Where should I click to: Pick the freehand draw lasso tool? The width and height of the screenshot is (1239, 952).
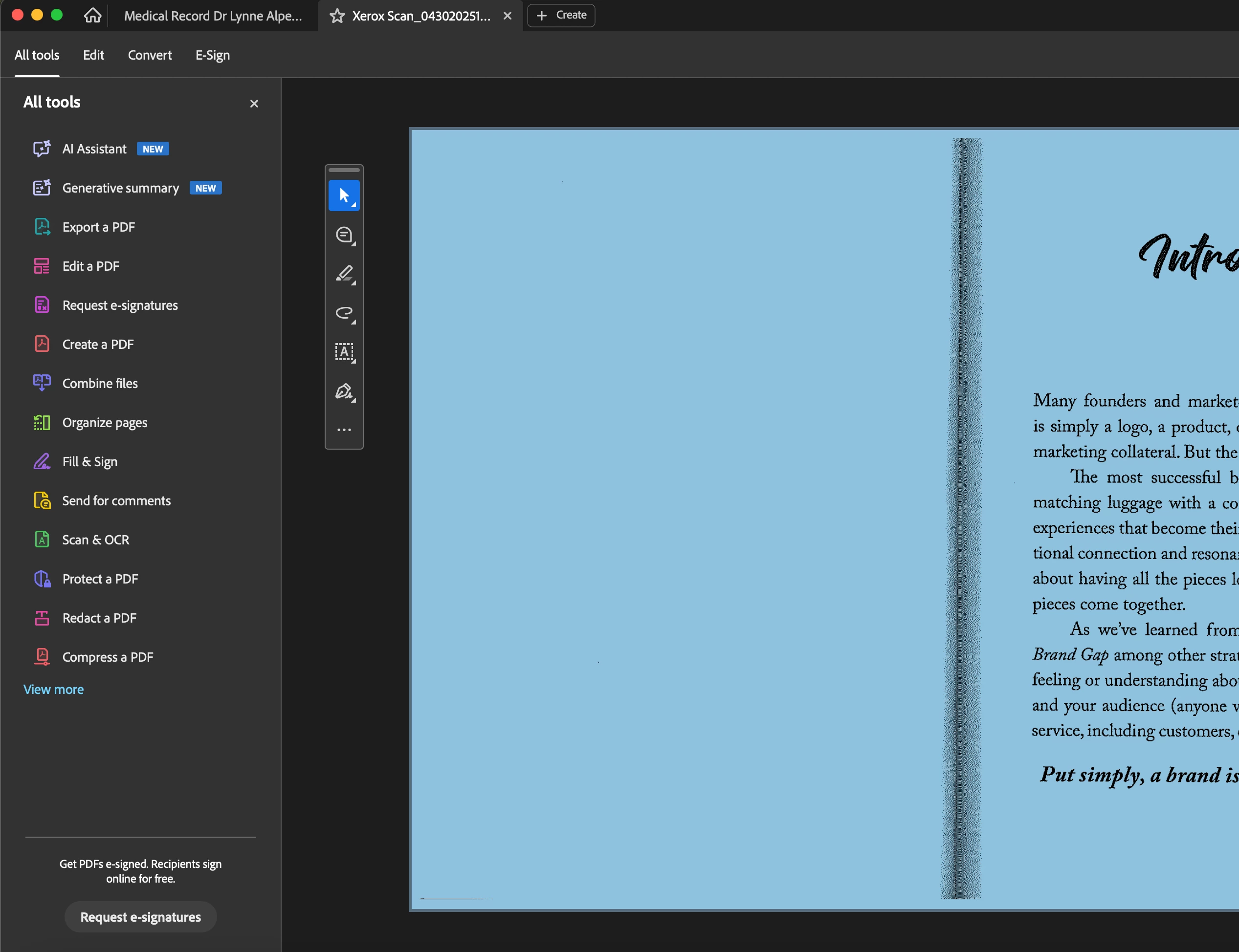(343, 313)
